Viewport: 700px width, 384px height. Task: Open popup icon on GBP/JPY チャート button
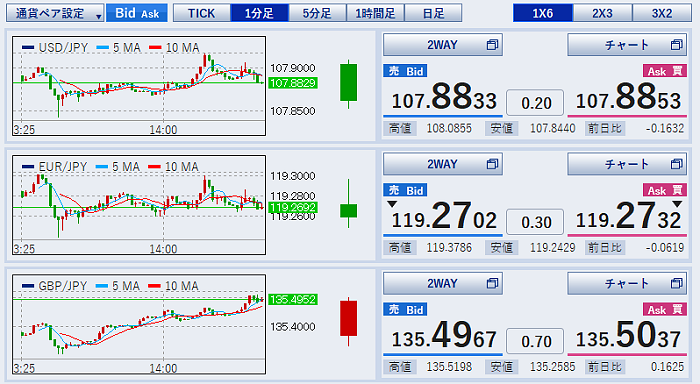click(676, 283)
